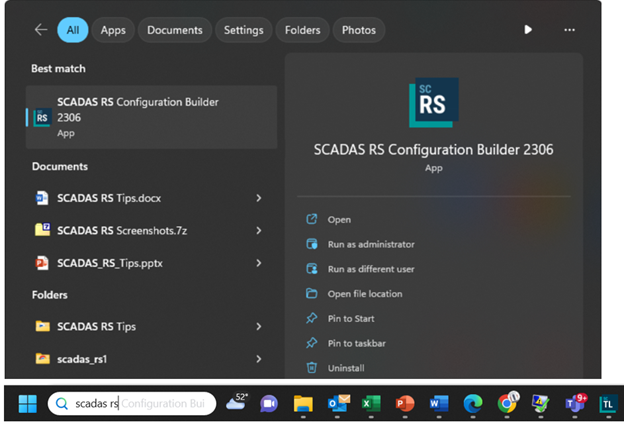This screenshot has width=624, height=424.
Task: Open Excel from the taskbar
Action: tap(371, 404)
